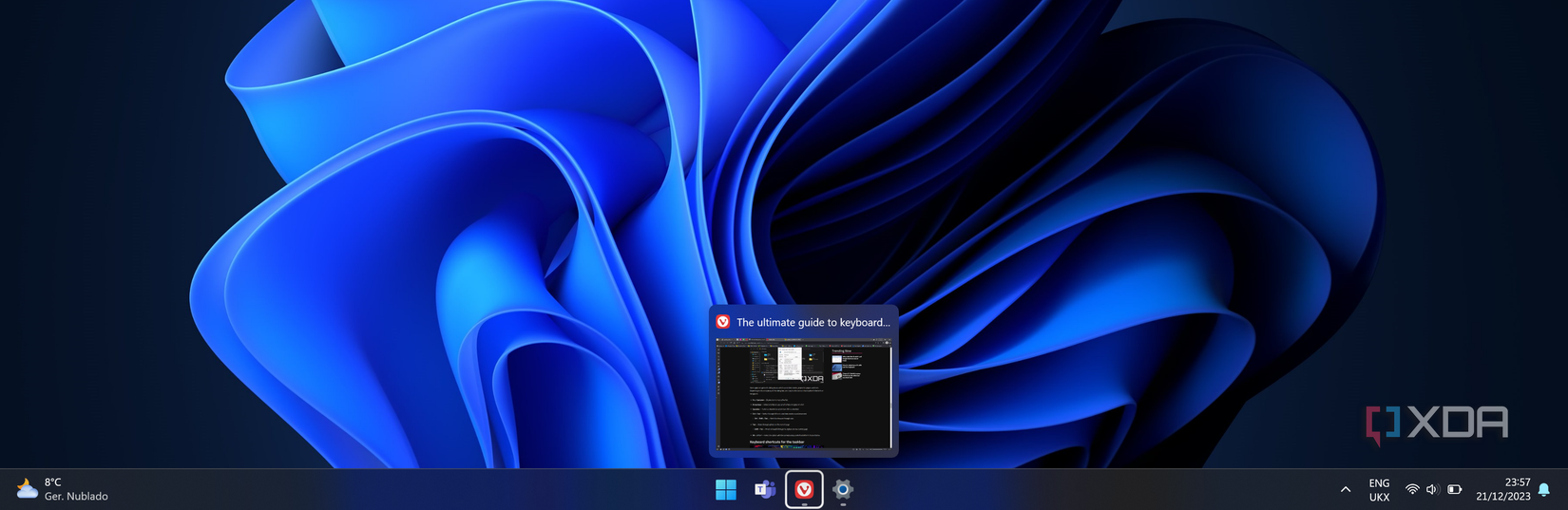1568x510 pixels.
Task: Open the ENG UKX language switcher
Action: 1379,489
